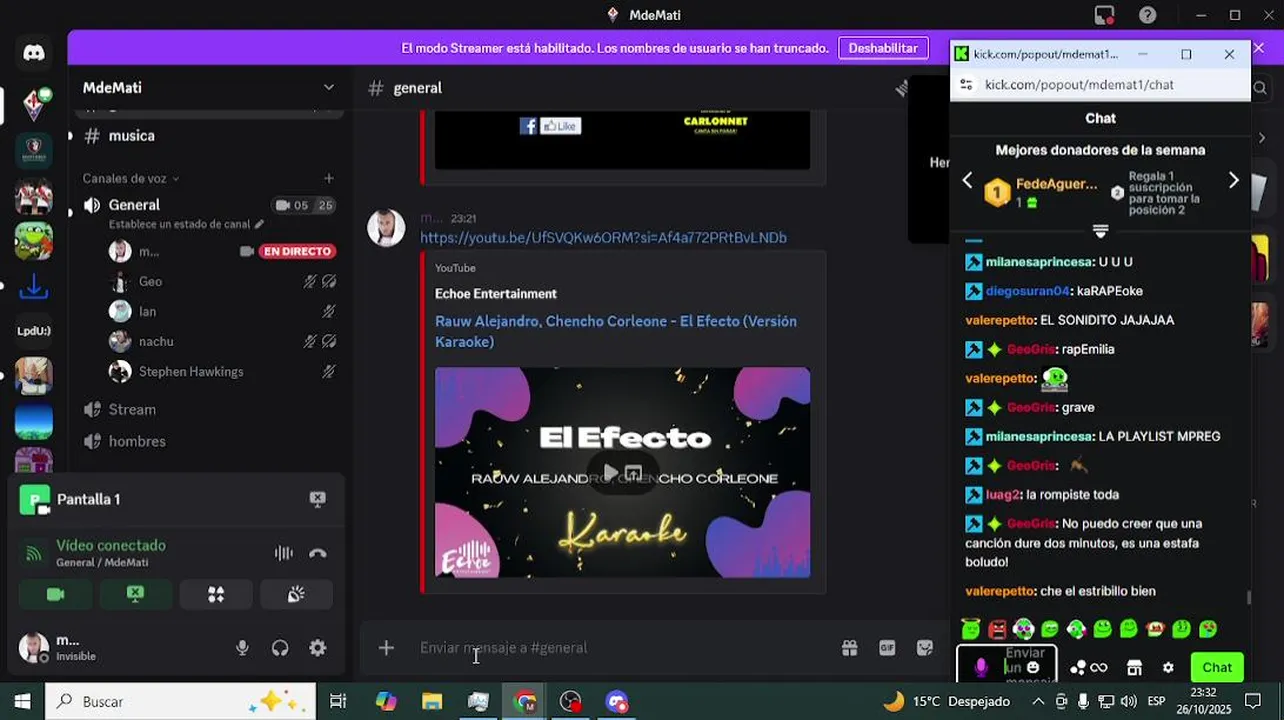Collapse the Canales de voz category
Viewport: 1284px width, 720px height.
tap(131, 178)
